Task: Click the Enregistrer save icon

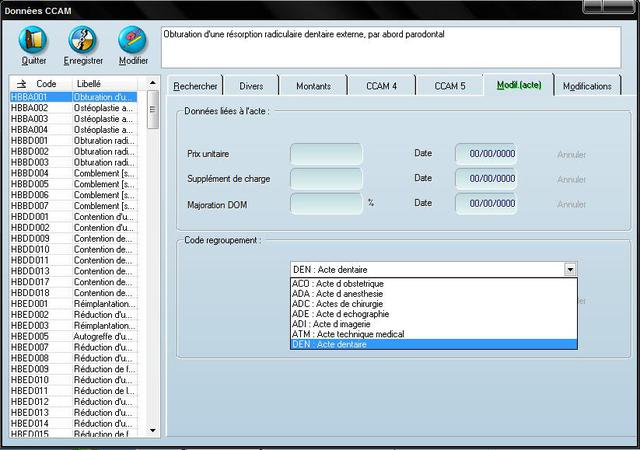Action: (83, 40)
